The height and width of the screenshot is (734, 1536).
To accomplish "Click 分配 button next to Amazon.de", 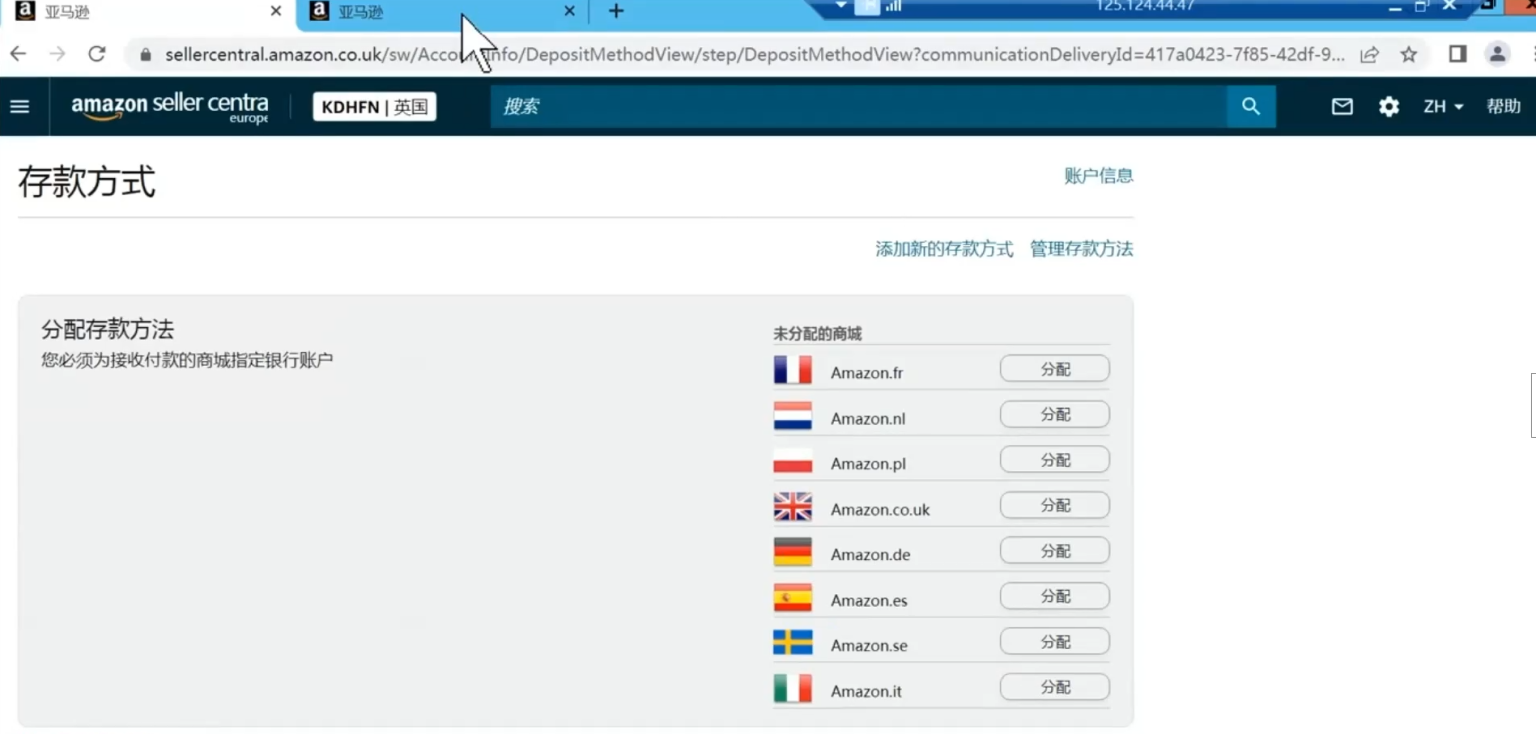I will [1054, 551].
